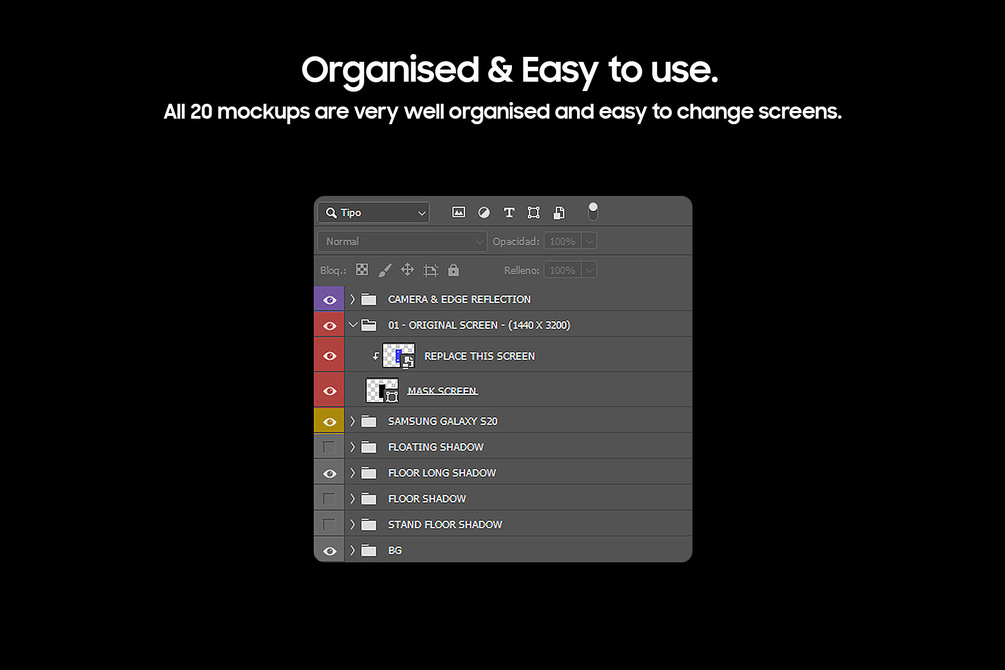The image size is (1005, 670).
Task: Click clipping mask arrow on REPLACE THIS SCREEN
Action: [x=376, y=356]
